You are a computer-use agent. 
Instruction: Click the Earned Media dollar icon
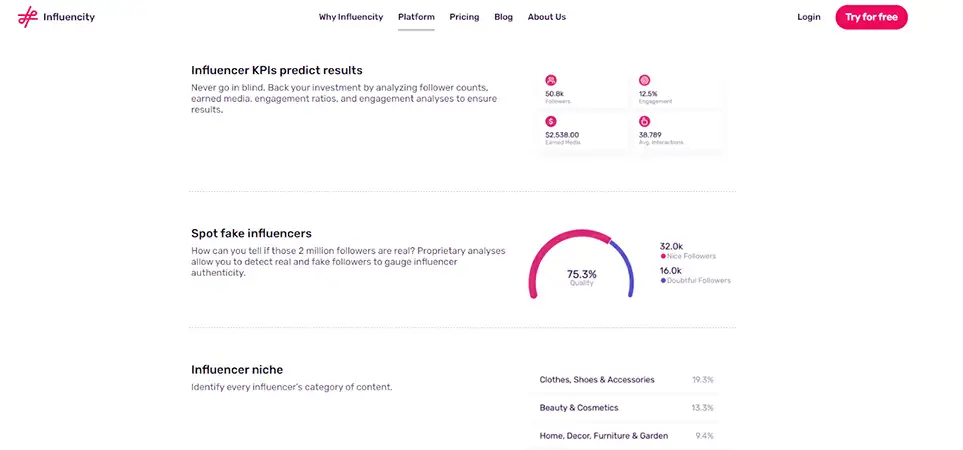pos(551,121)
